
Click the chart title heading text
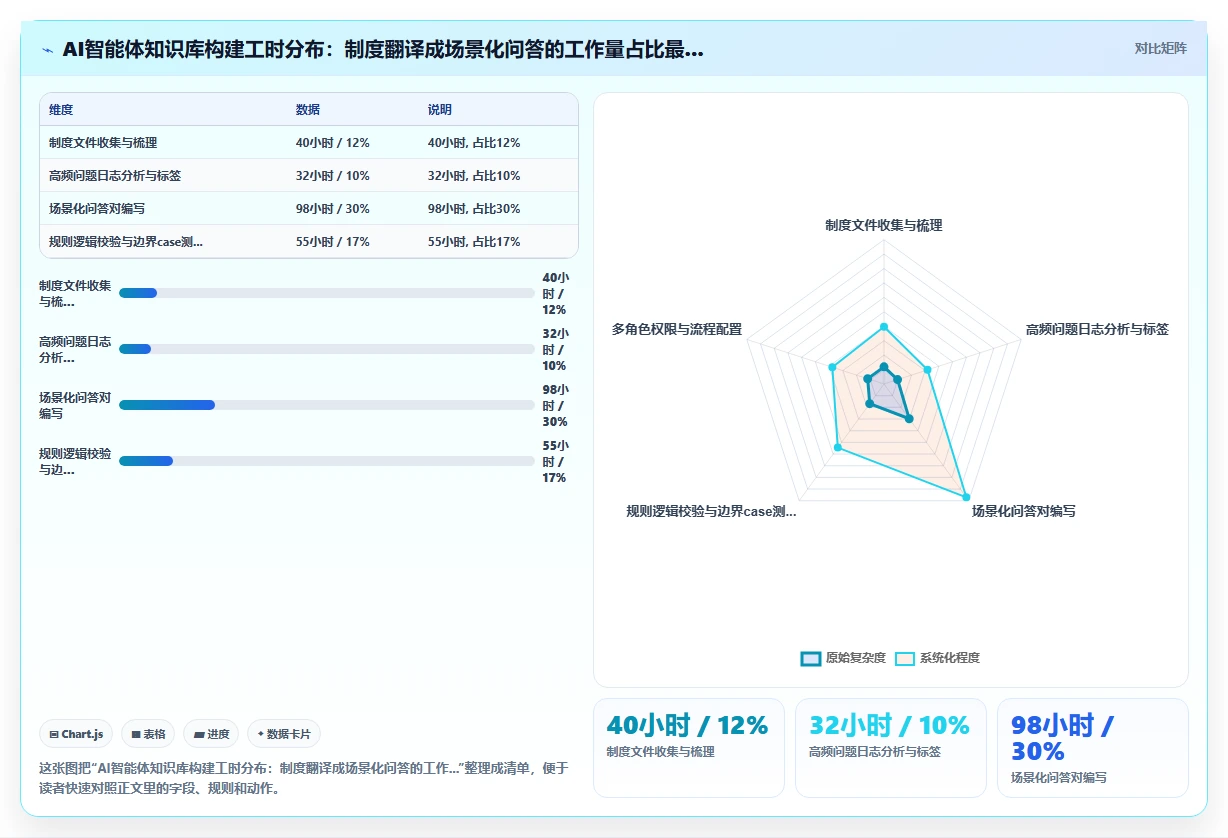pos(382,50)
